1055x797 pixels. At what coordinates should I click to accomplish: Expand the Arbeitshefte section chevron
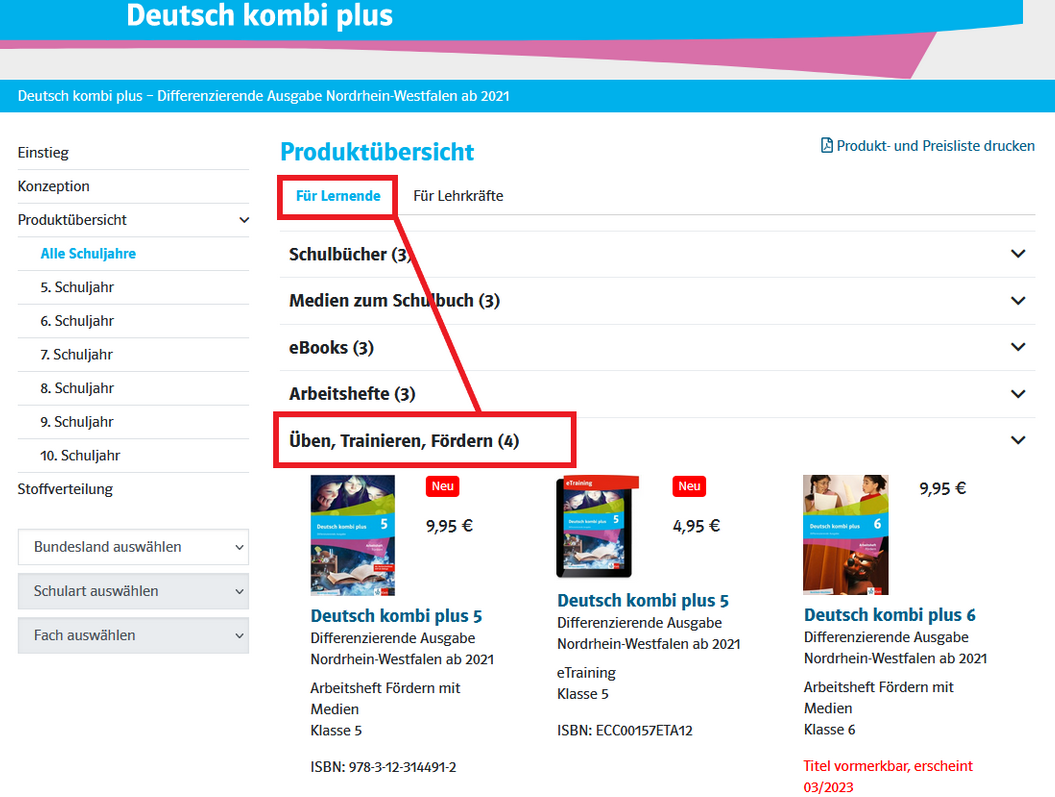click(x=1018, y=394)
